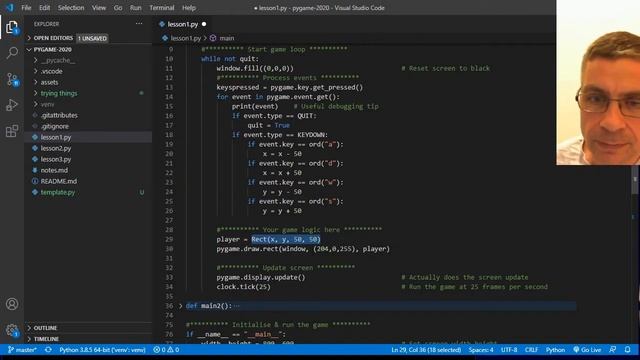Open the Terminal menu
This screenshot has height=360, width=640.
[162, 8]
